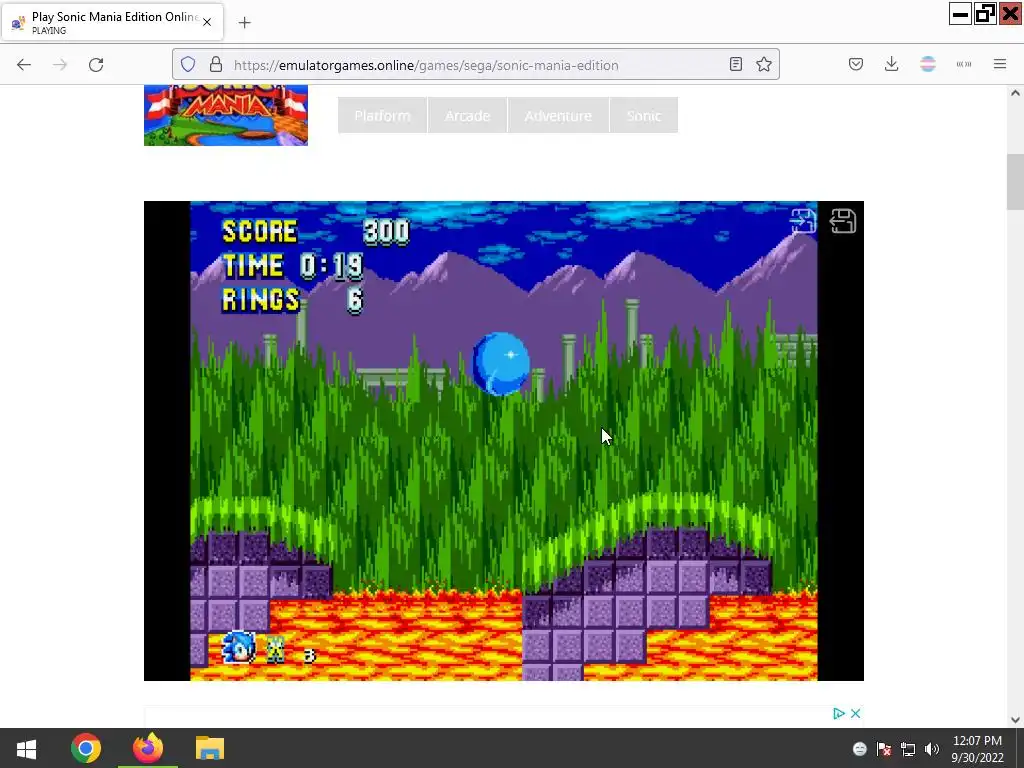Click the striped circular extension icon
This screenshot has height=768, width=1024.
click(x=928, y=64)
